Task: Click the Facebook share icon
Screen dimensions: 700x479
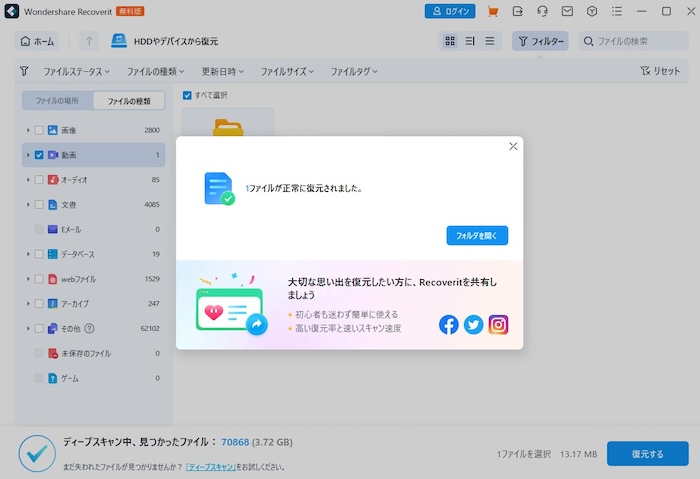Action: (449, 324)
